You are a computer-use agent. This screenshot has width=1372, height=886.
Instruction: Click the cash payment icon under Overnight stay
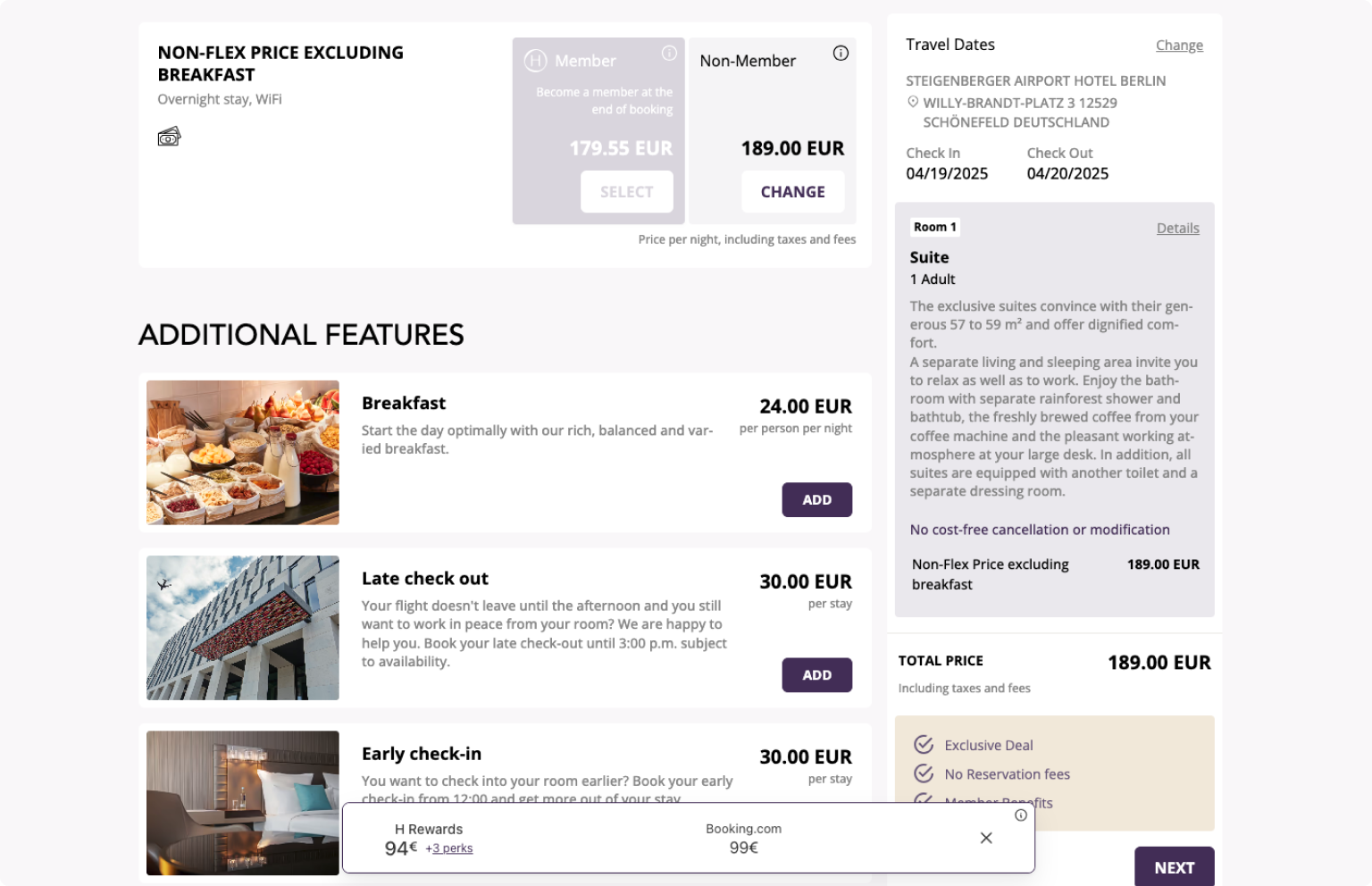point(169,137)
